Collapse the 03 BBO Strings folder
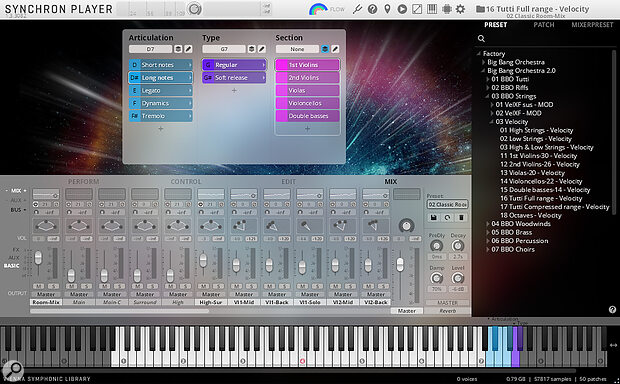The height and width of the screenshot is (384, 620). [488, 96]
